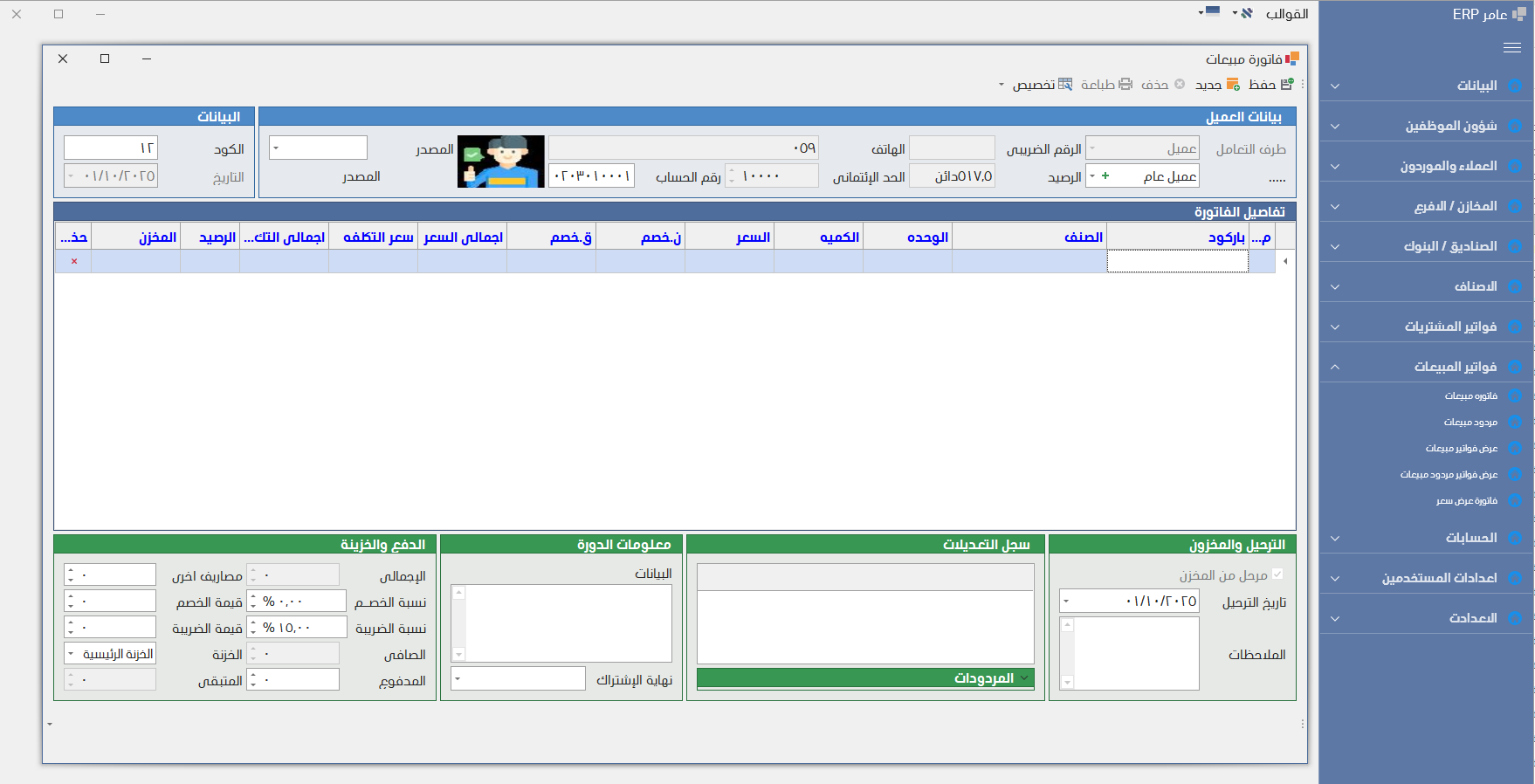This screenshot has width=1535, height=784.
Task: Click the باركود input cell in first row
Action: tap(1177, 261)
